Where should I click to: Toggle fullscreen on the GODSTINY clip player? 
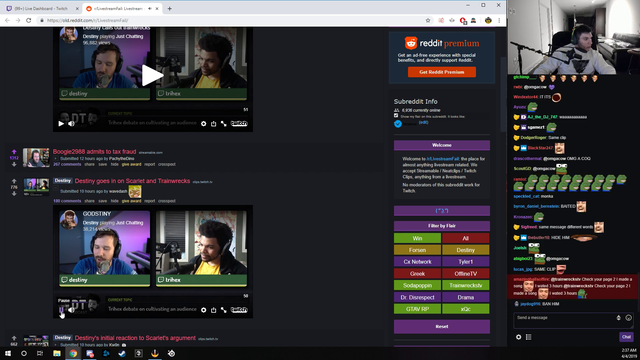(x=224, y=310)
